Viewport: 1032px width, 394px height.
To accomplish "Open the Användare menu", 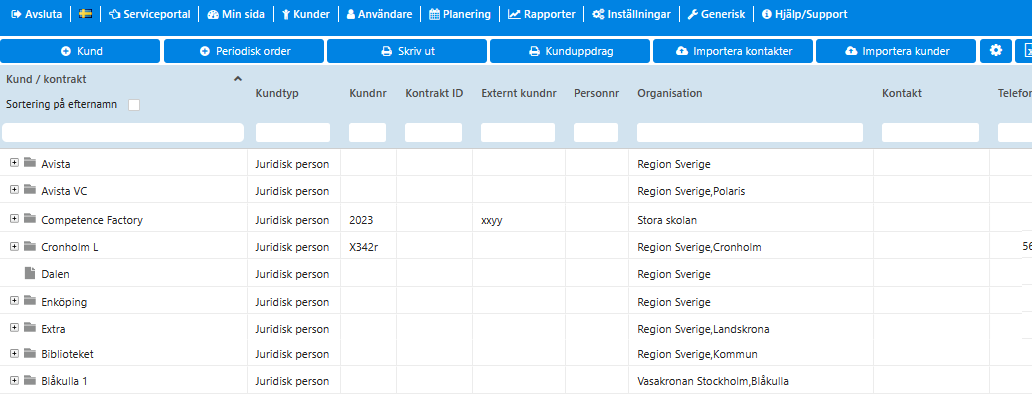I will tap(380, 14).
